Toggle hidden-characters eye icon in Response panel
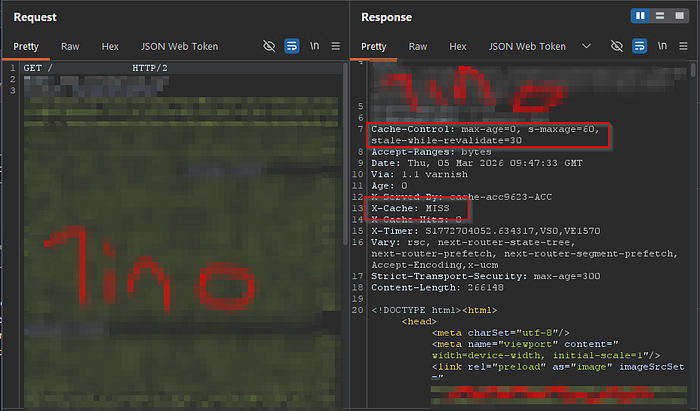The image size is (700, 411). click(617, 46)
